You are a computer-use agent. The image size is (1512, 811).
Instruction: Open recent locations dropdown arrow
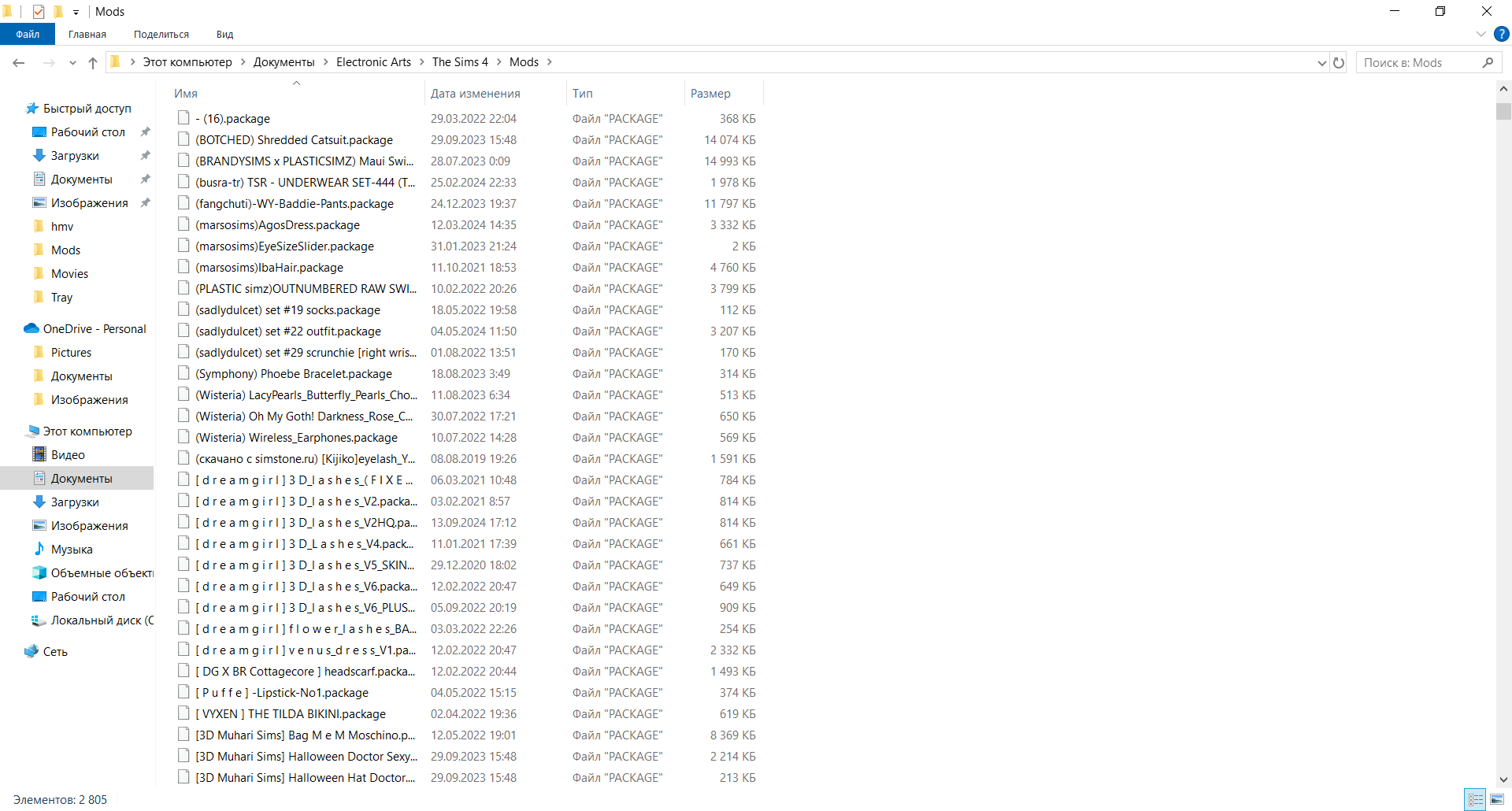(72, 63)
